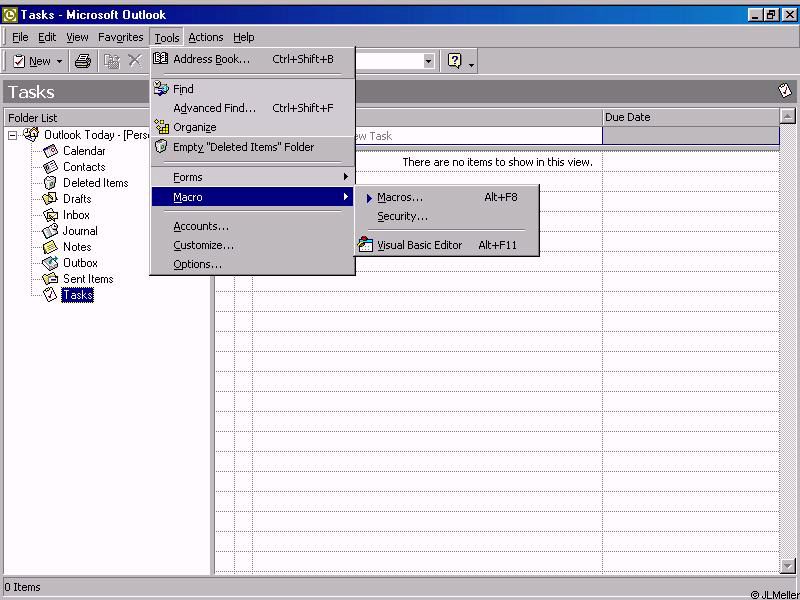Open the toolbar combo box dropdown arrow
The width and height of the screenshot is (800, 600).
pos(428,61)
